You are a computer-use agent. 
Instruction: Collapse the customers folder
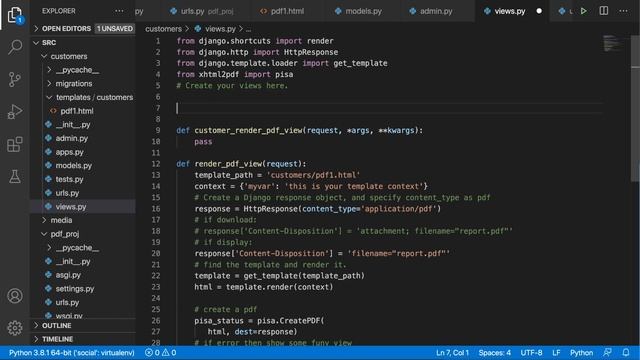click(69, 56)
